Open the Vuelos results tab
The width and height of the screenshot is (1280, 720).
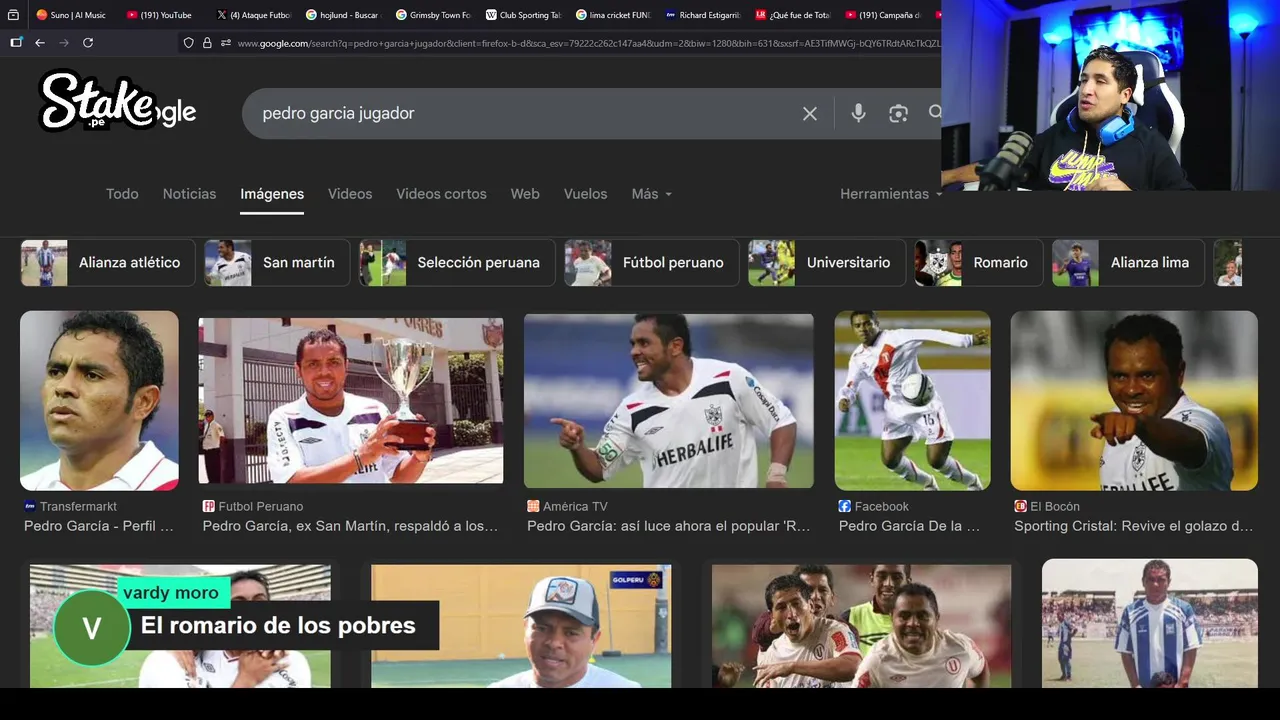[585, 194]
